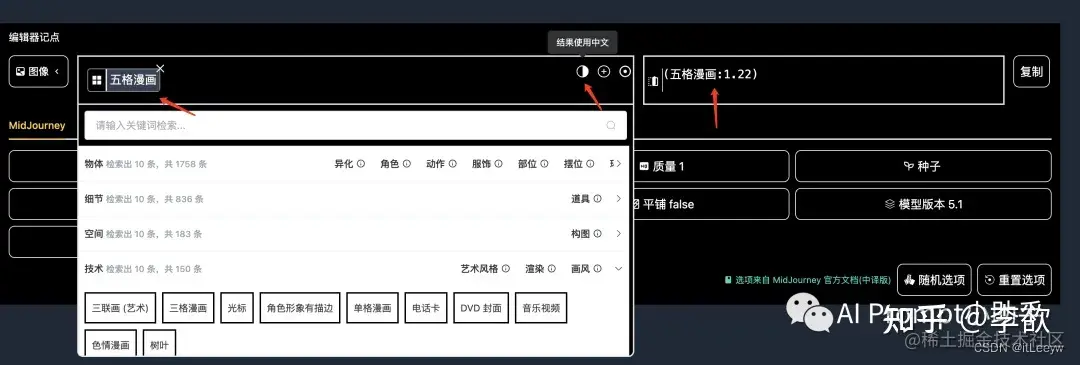The width and height of the screenshot is (1080, 365).
Task: Click the half-circle Chinese results icon
Action: 583,71
